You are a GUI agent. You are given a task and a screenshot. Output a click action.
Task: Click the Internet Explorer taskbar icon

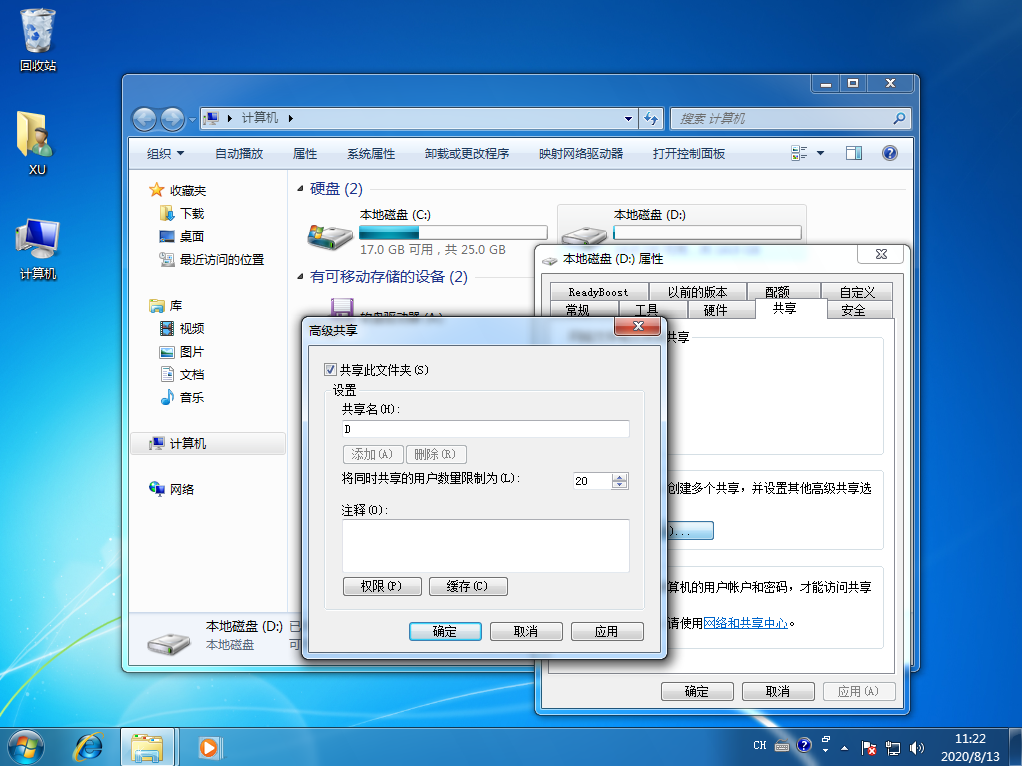pyautogui.click(x=90, y=746)
